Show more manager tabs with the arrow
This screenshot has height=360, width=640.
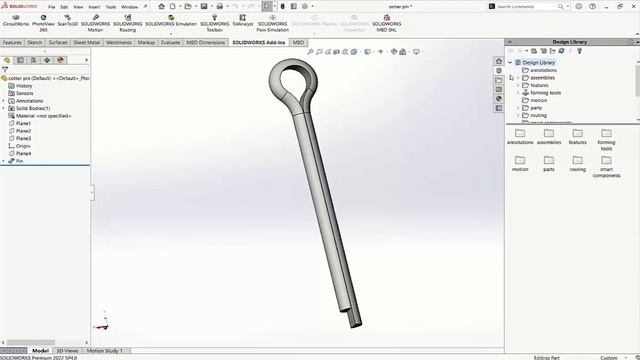(86, 60)
